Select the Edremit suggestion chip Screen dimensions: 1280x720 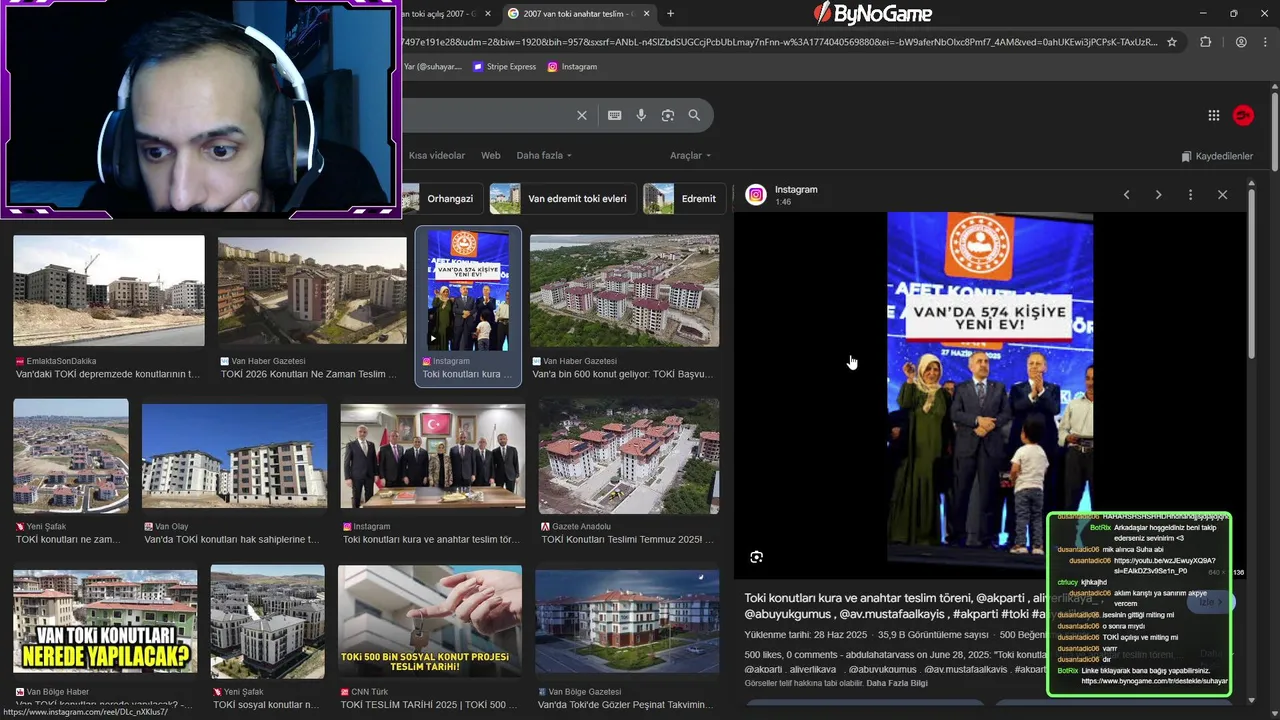click(x=684, y=199)
